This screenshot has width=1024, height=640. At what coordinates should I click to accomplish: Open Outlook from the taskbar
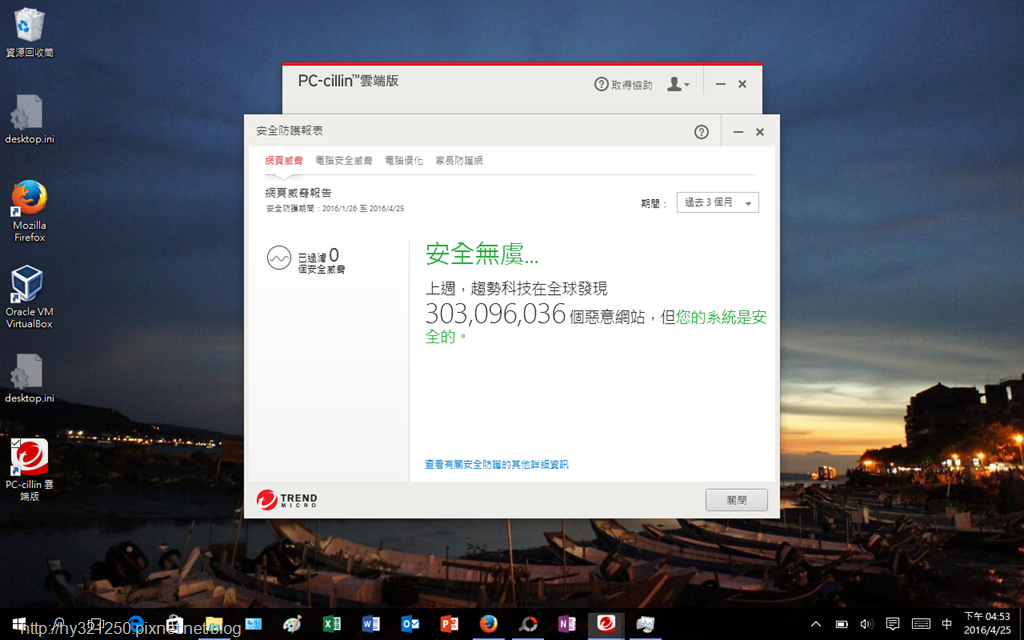pyautogui.click(x=409, y=624)
